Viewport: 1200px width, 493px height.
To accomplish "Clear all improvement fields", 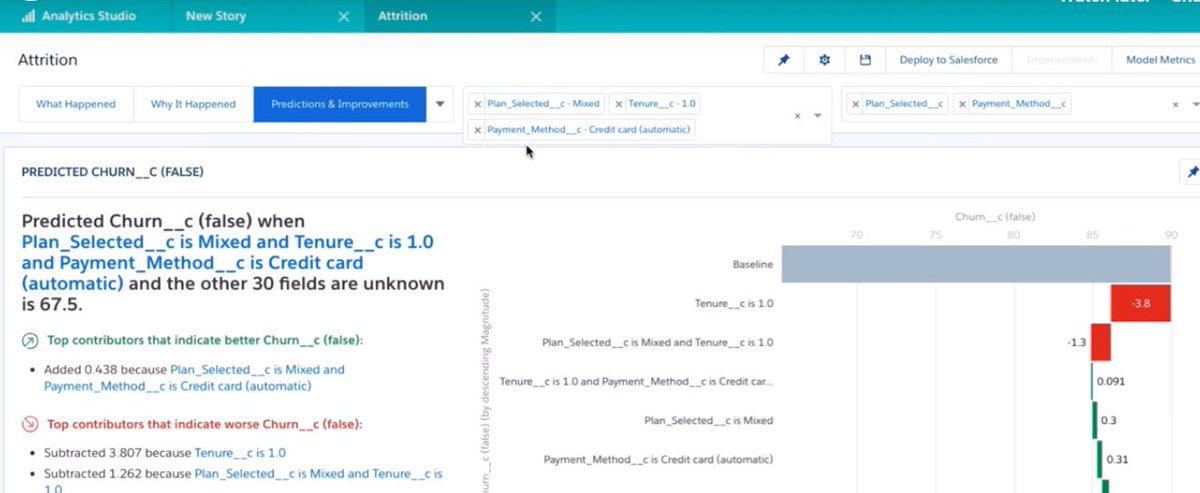I will (1174, 104).
